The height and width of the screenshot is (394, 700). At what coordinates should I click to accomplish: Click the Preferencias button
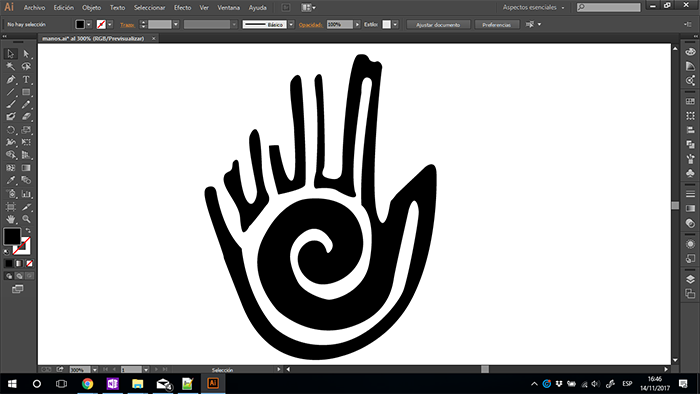point(496,25)
